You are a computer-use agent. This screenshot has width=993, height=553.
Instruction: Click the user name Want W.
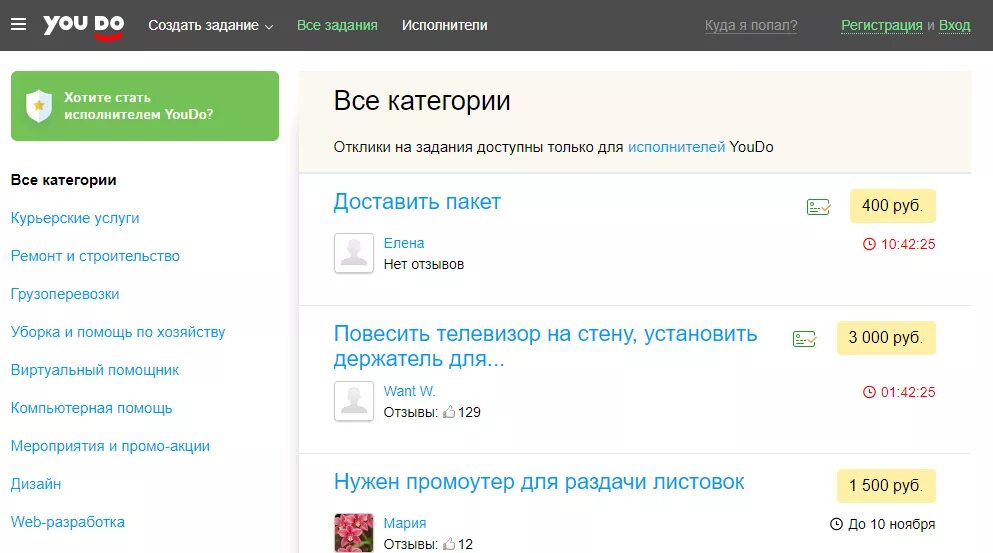click(409, 391)
